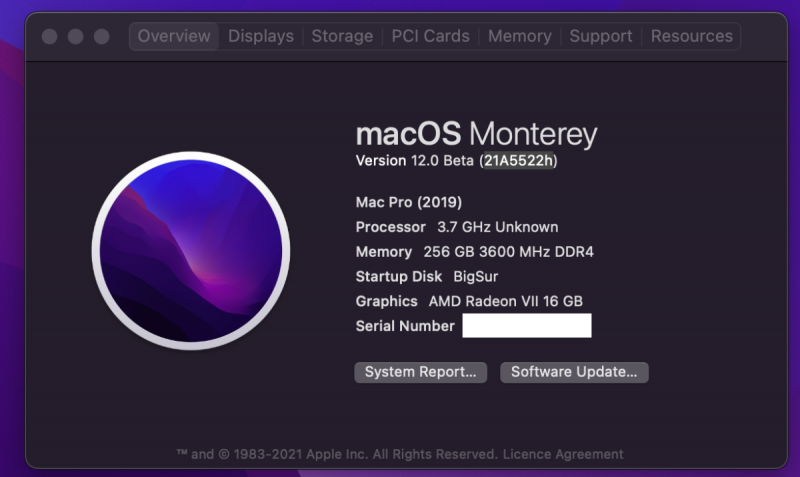Open the Displays tab
The width and height of the screenshot is (800, 477).
261,36
